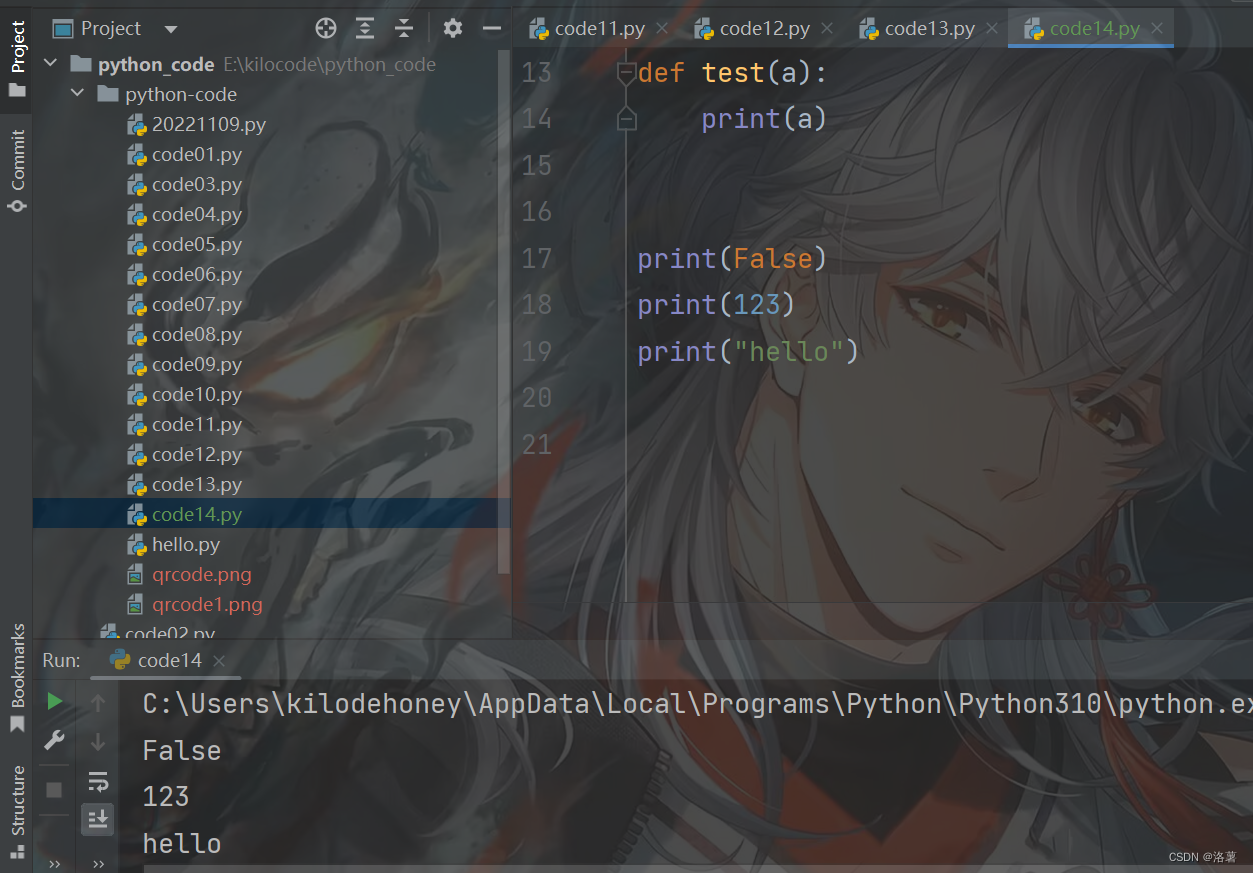Screen dimensions: 1253x873
Task: Select code09.py in project tree
Action: click(185, 364)
